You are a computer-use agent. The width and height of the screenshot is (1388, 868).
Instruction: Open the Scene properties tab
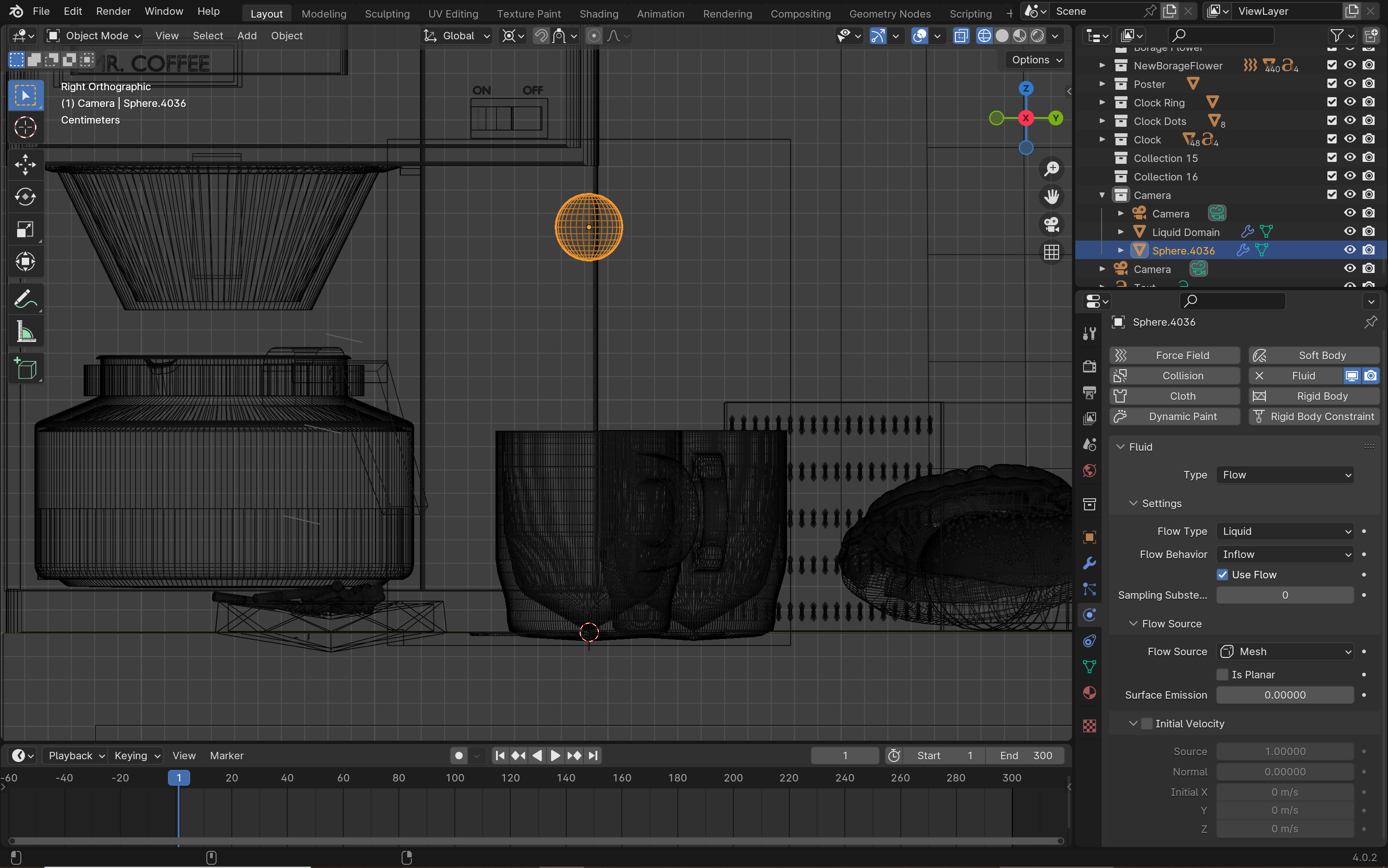click(x=1089, y=445)
